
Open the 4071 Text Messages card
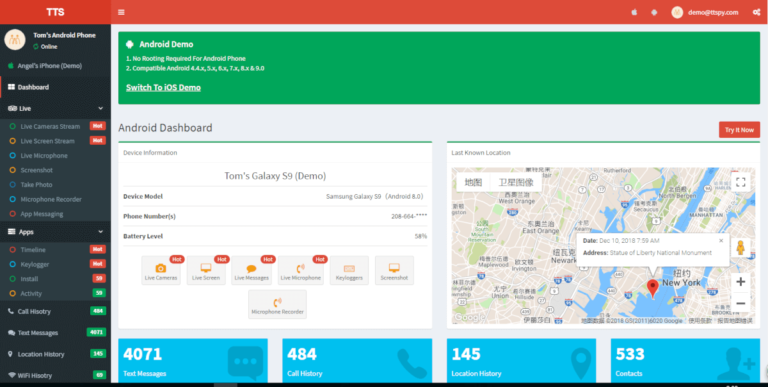pyautogui.click(x=193, y=361)
